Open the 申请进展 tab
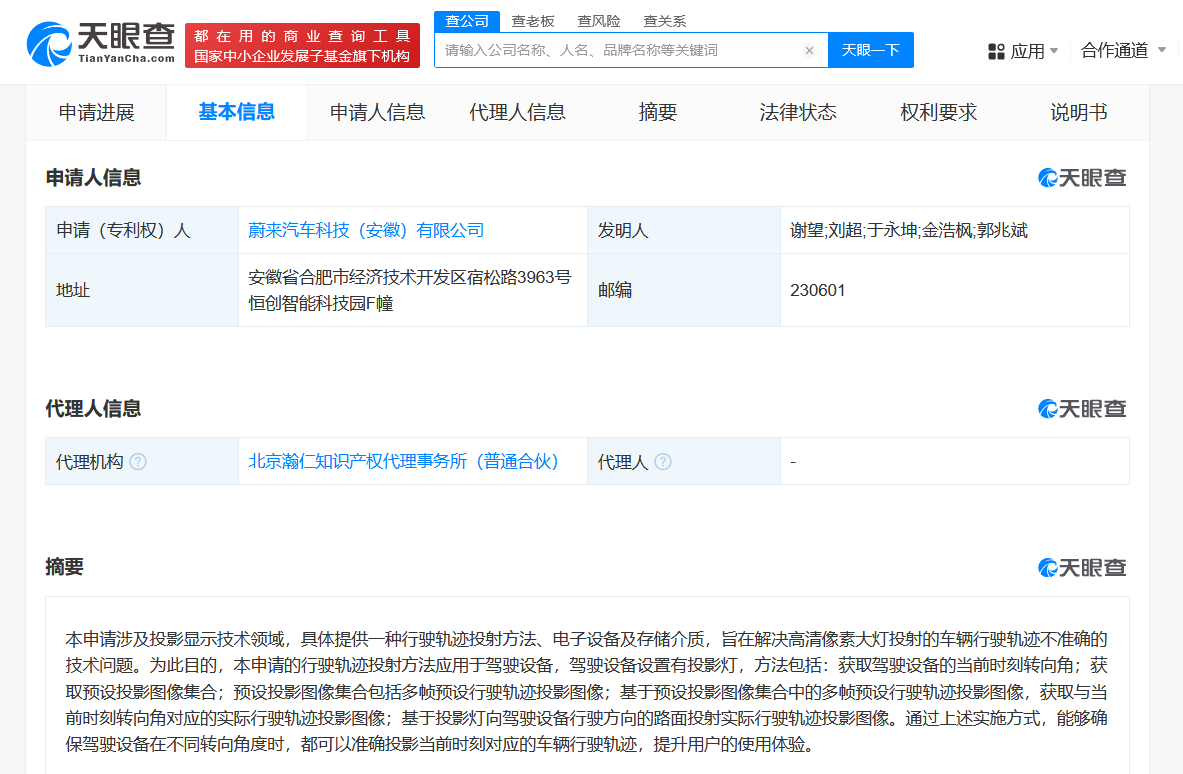The height and width of the screenshot is (774, 1183). [96, 113]
